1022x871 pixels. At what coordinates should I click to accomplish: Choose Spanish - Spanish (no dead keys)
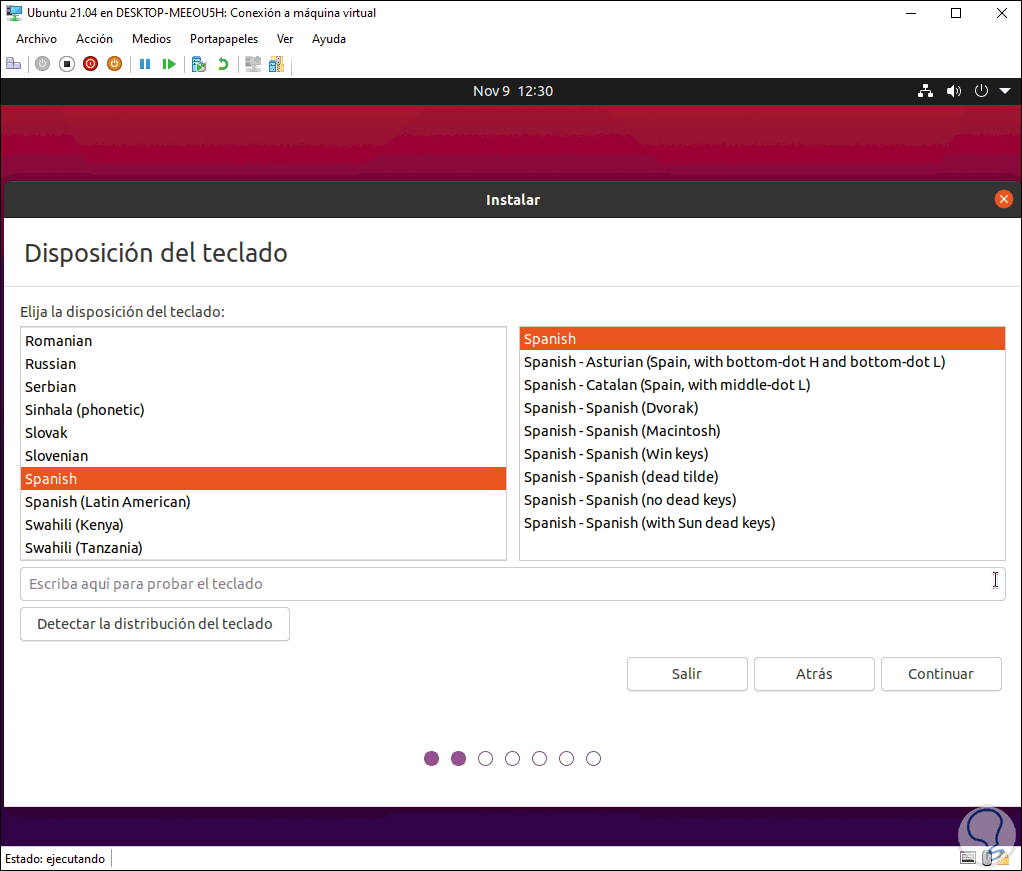click(762, 500)
